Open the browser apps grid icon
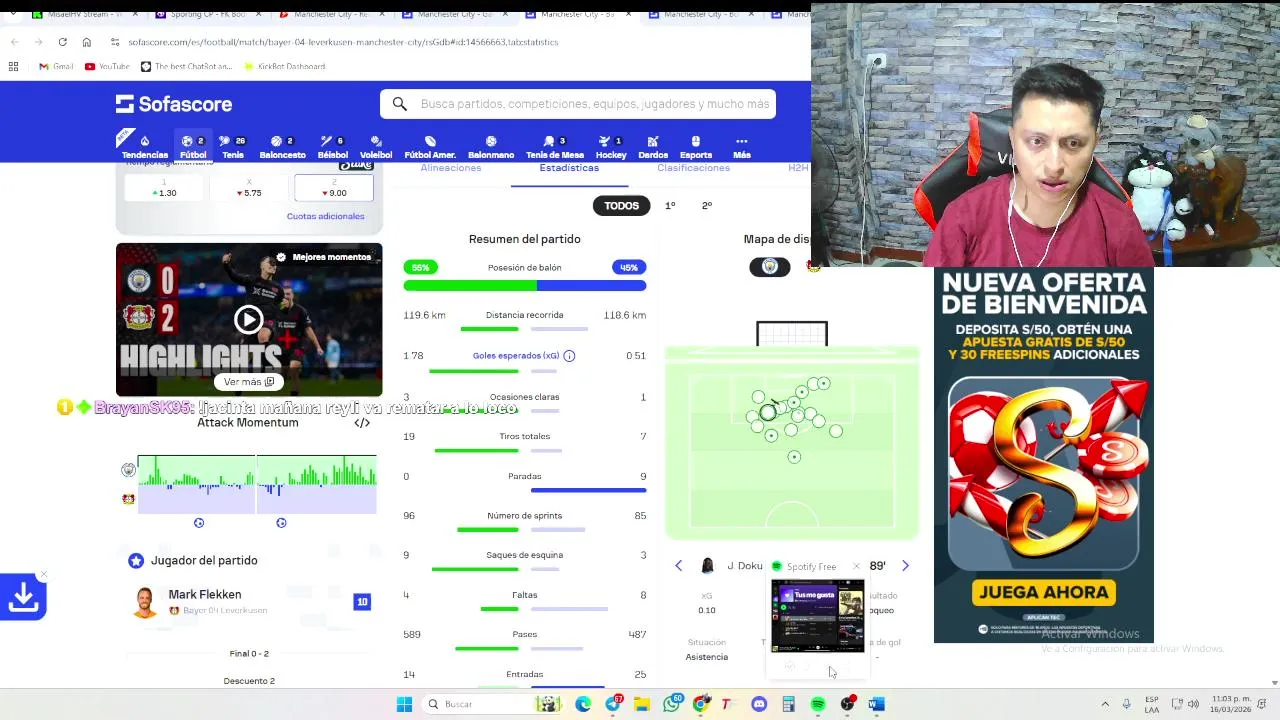Image resolution: width=1280 pixels, height=720 pixels. (x=13, y=67)
